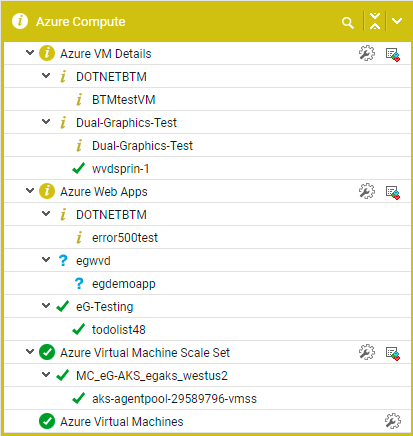This screenshot has height=436, width=413.
Task: Collapse DOTNETBTM under Azure Web Apps
Action: 46,214
